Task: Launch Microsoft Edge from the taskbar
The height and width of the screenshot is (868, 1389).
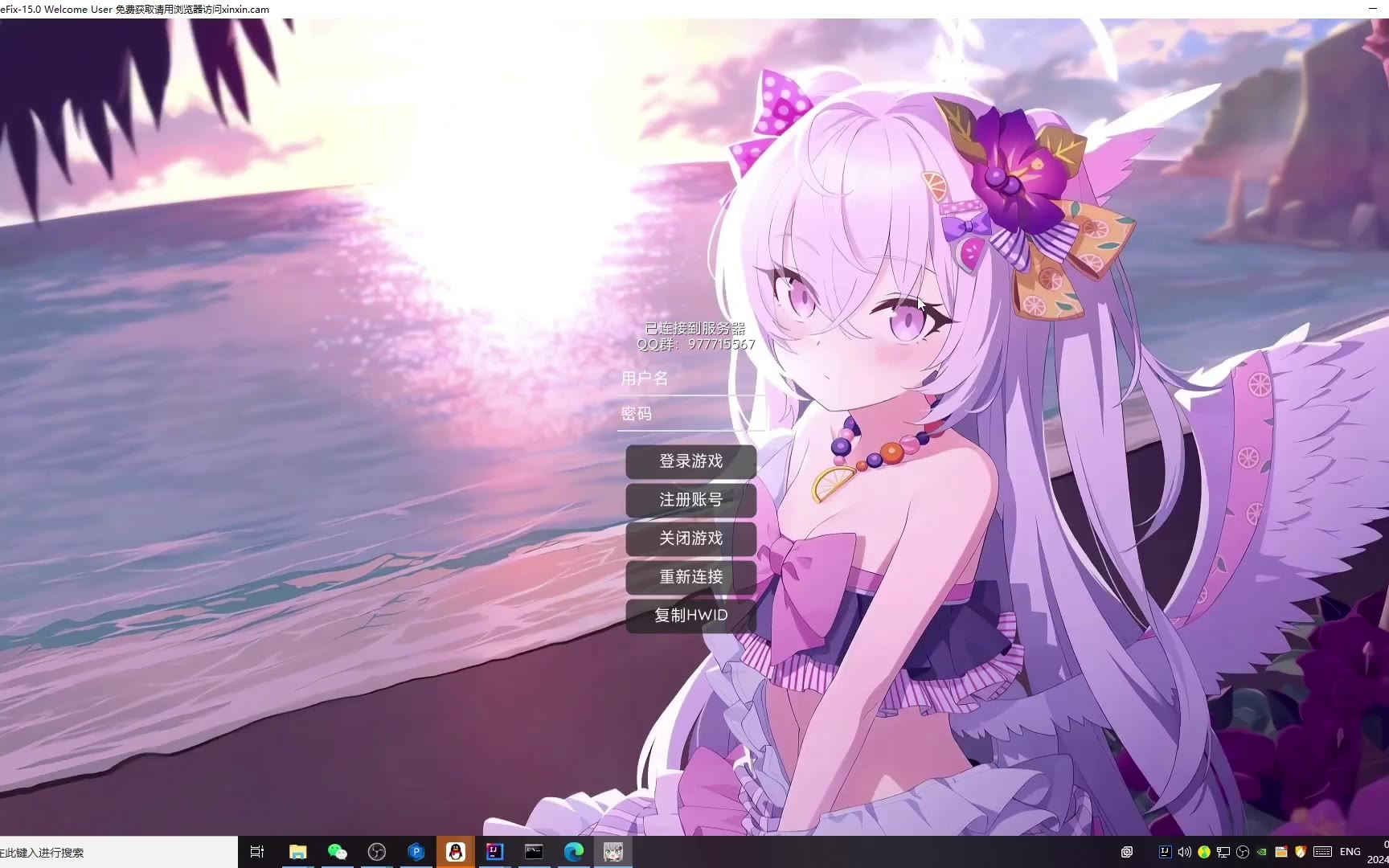Action: click(574, 852)
